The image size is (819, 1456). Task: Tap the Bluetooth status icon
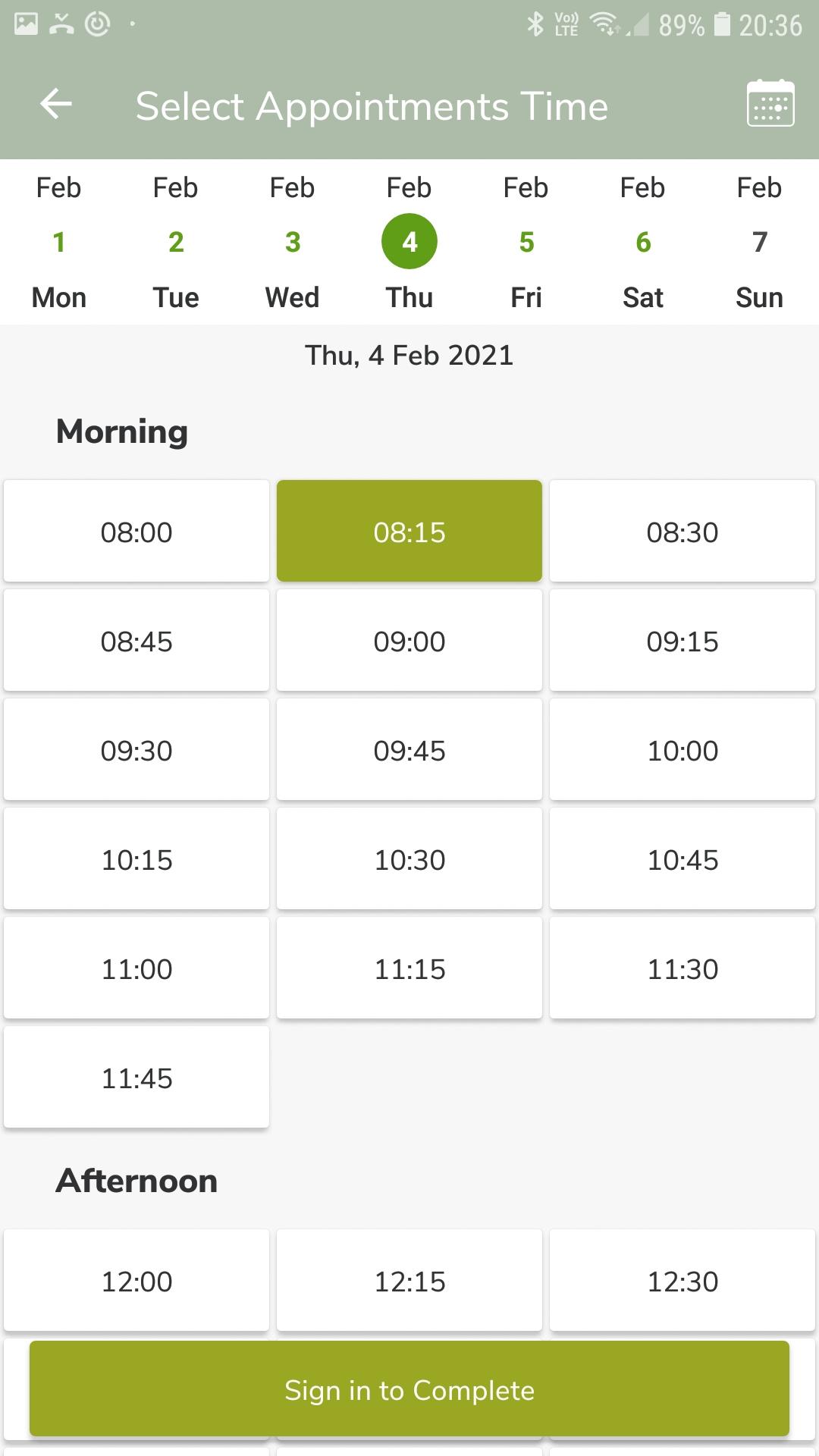pos(535,24)
